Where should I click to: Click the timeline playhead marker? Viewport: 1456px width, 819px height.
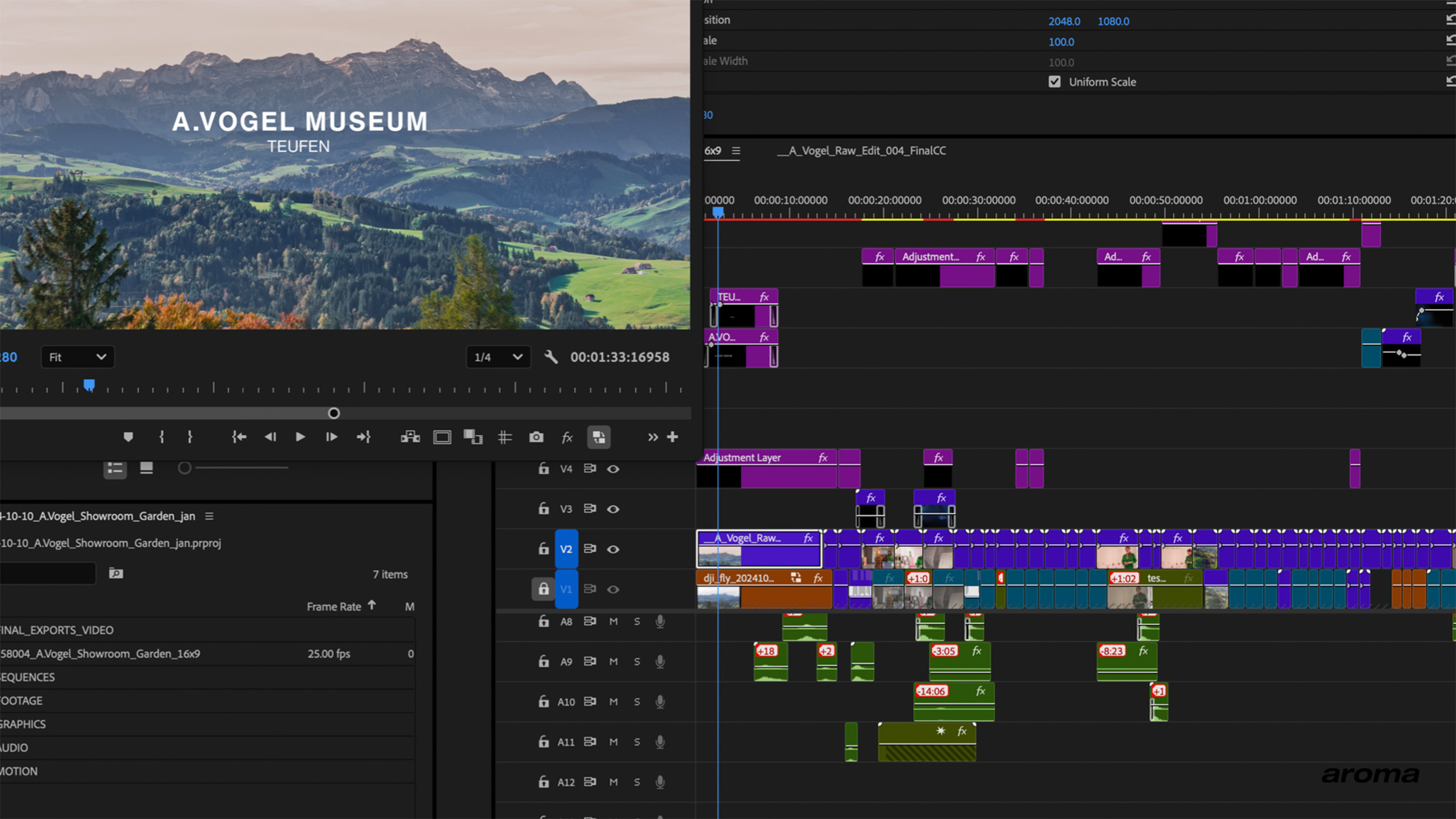(718, 212)
